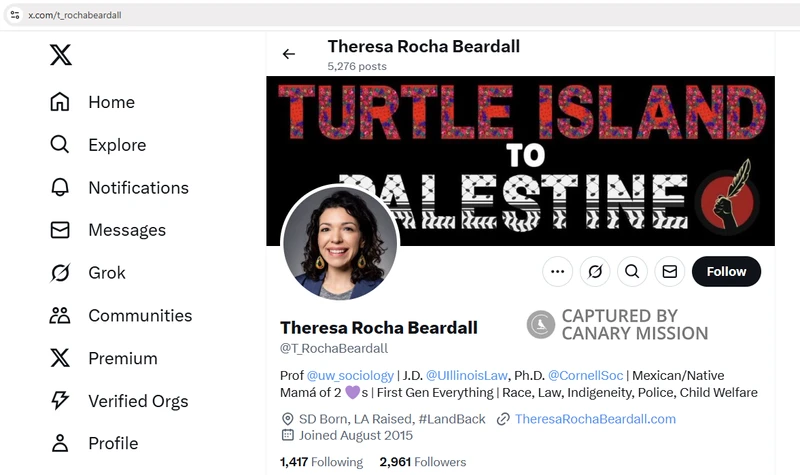Click the link chain icon beside website
Screen dimensions: 800x475
click(x=503, y=419)
